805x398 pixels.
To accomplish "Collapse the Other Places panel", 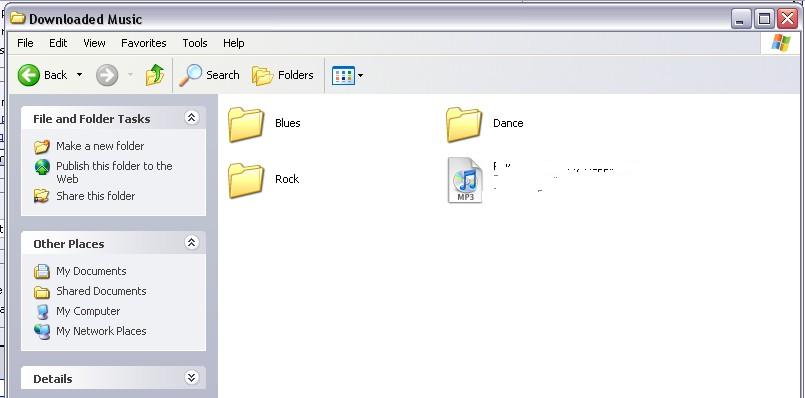I will (191, 242).
